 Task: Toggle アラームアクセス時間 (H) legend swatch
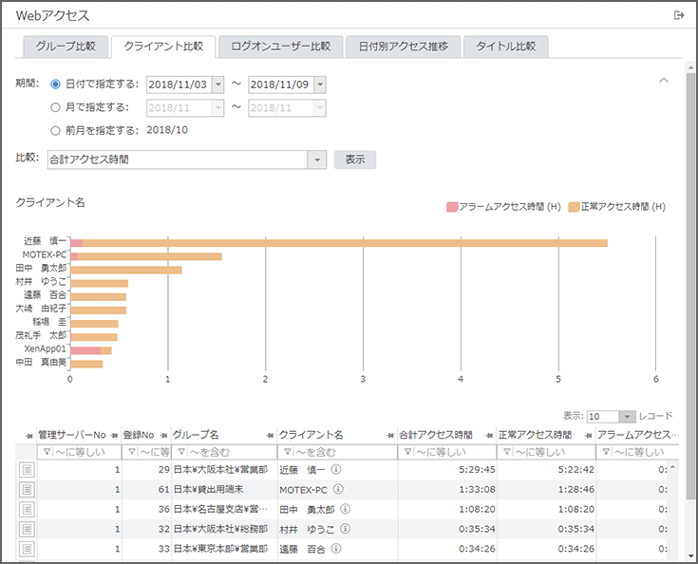pos(452,207)
